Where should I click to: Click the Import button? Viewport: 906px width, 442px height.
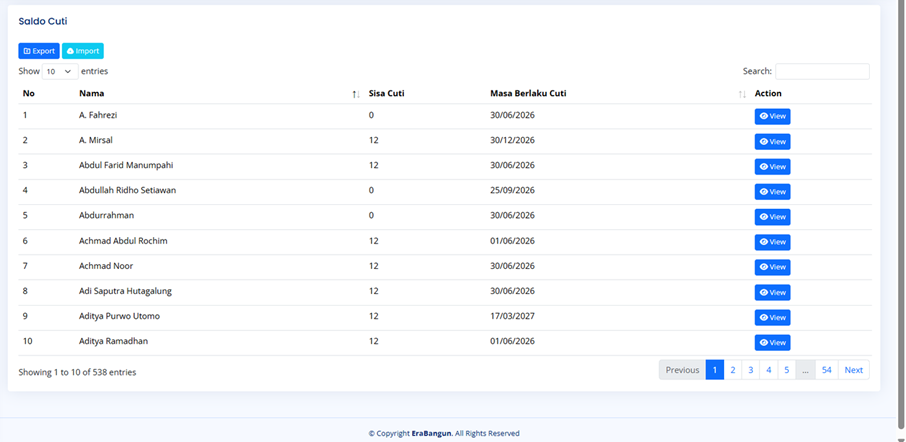(83, 51)
